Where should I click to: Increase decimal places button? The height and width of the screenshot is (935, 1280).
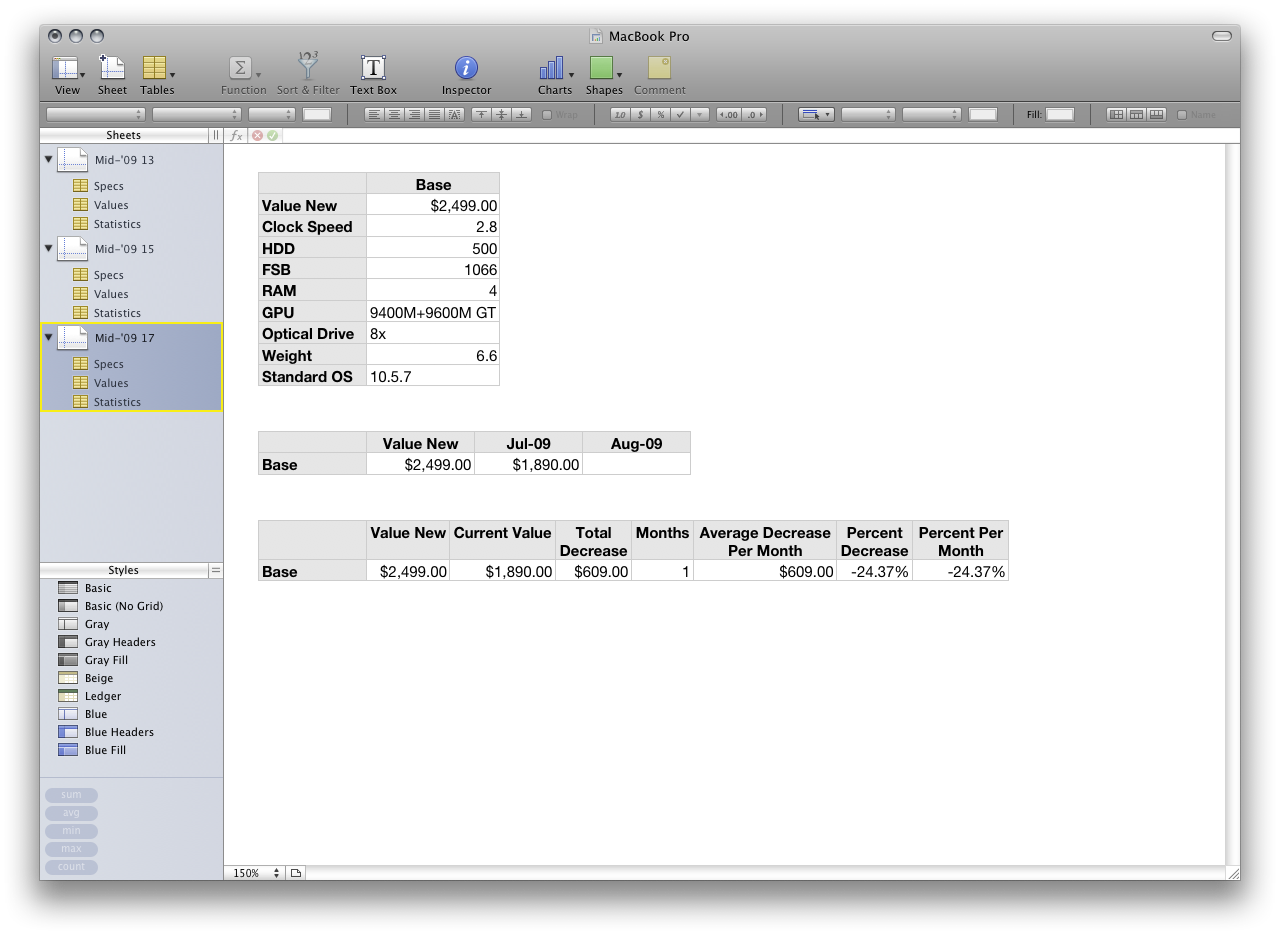coord(755,115)
